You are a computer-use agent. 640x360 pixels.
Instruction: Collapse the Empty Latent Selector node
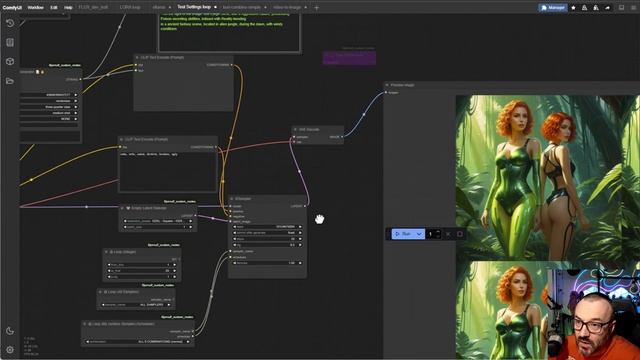122,208
